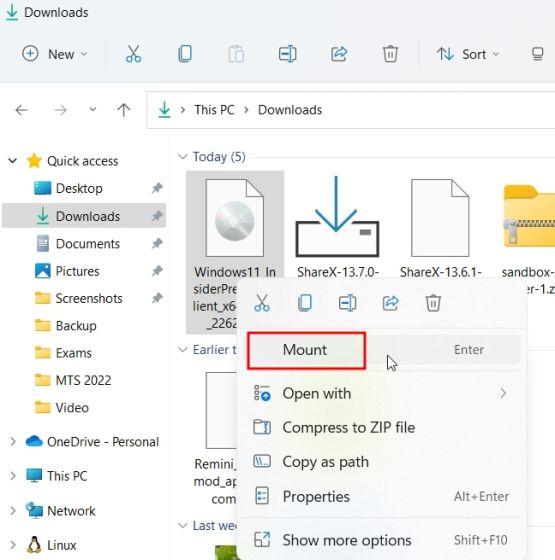The image size is (555, 560).
Task: Open the Sort dropdown menu
Action: point(467,54)
